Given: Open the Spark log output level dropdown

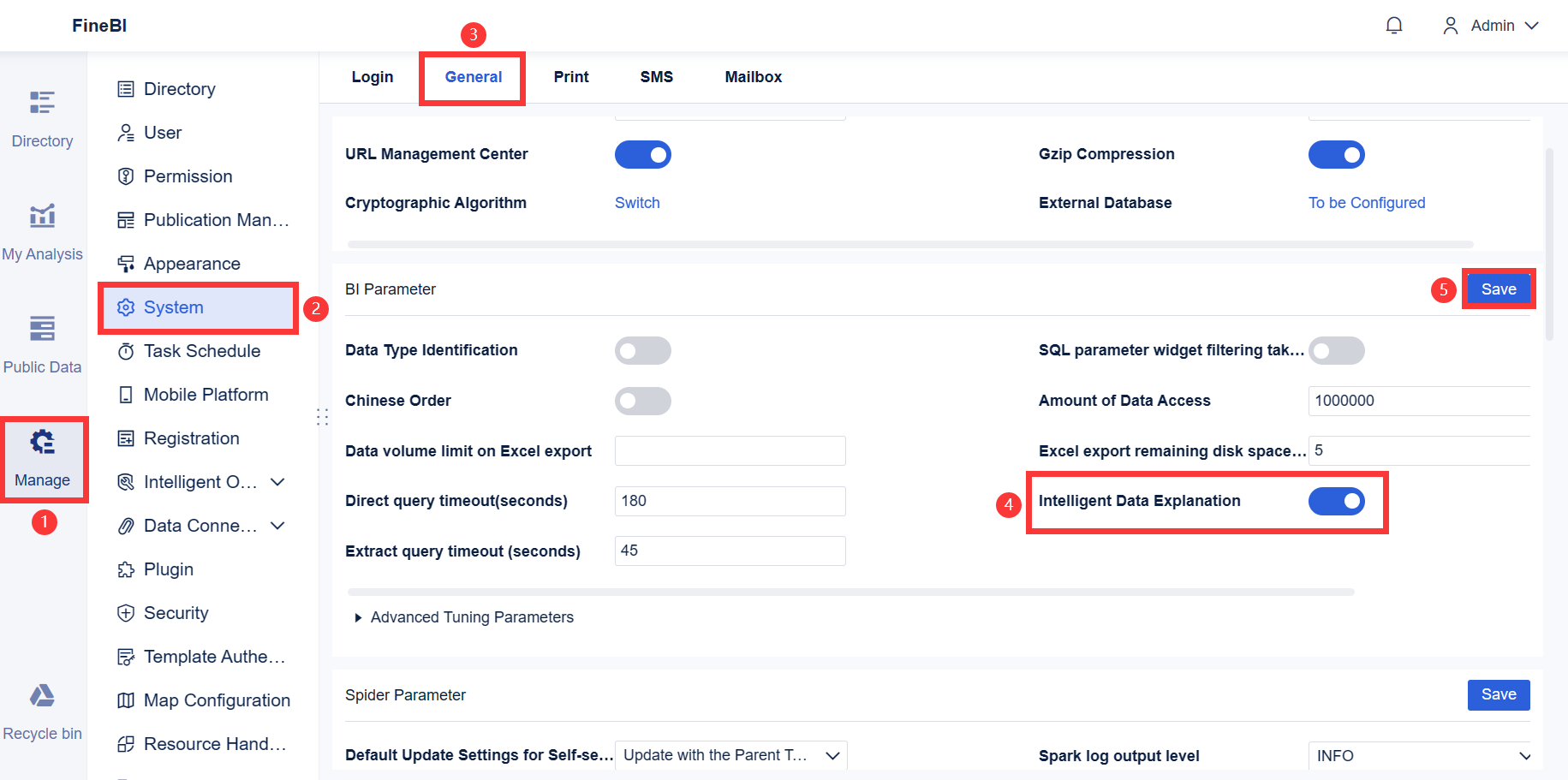Looking at the screenshot, I should pyautogui.click(x=1420, y=756).
